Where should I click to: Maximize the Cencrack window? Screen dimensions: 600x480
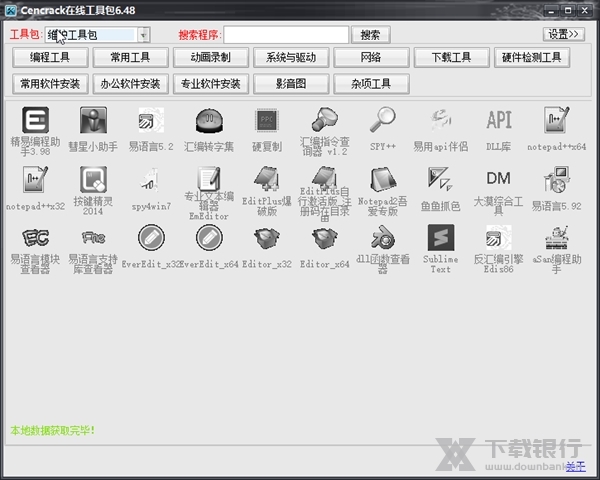click(568, 11)
